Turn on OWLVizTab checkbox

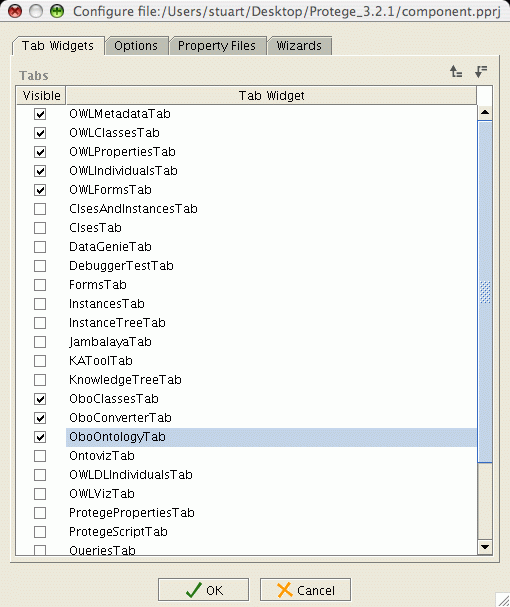tap(40, 494)
